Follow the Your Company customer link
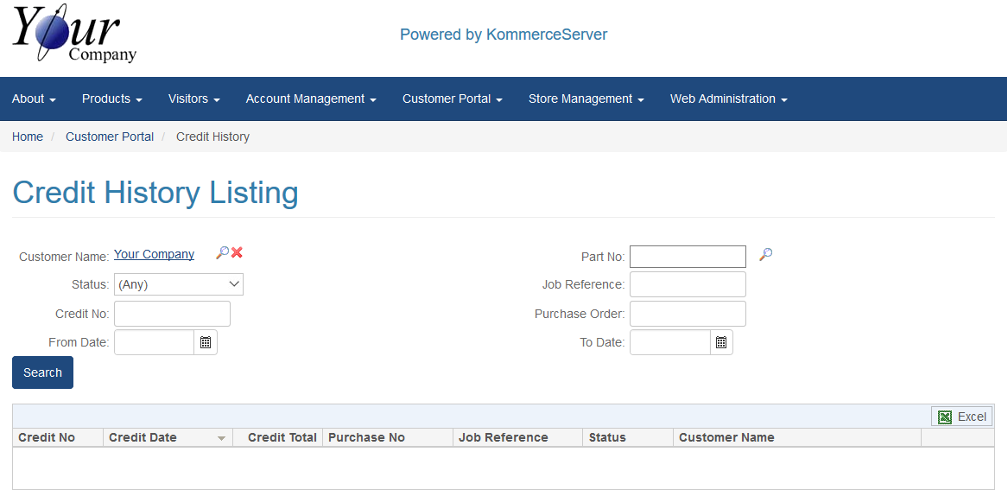 [154, 254]
